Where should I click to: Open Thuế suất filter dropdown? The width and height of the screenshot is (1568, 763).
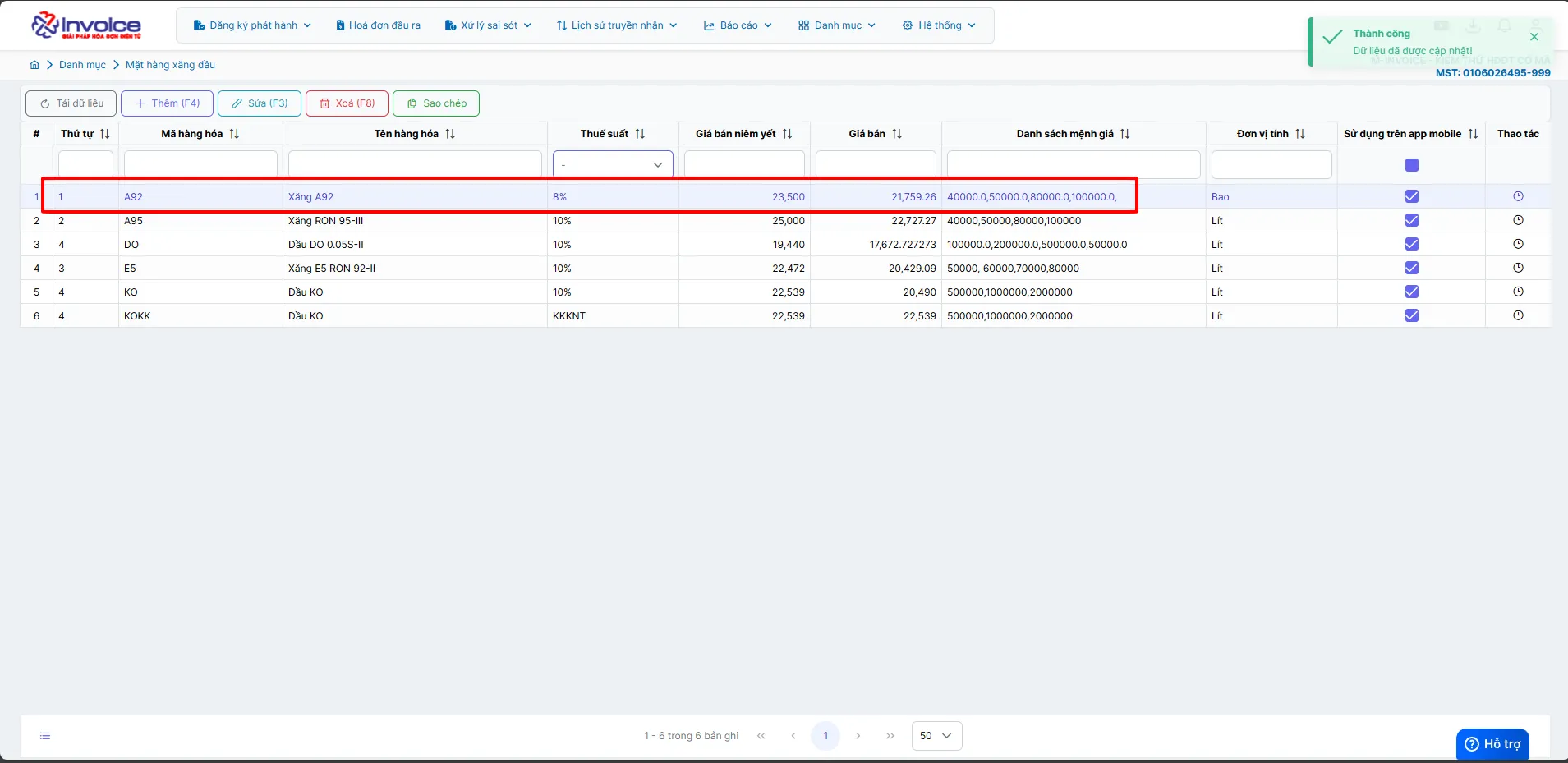(613, 164)
